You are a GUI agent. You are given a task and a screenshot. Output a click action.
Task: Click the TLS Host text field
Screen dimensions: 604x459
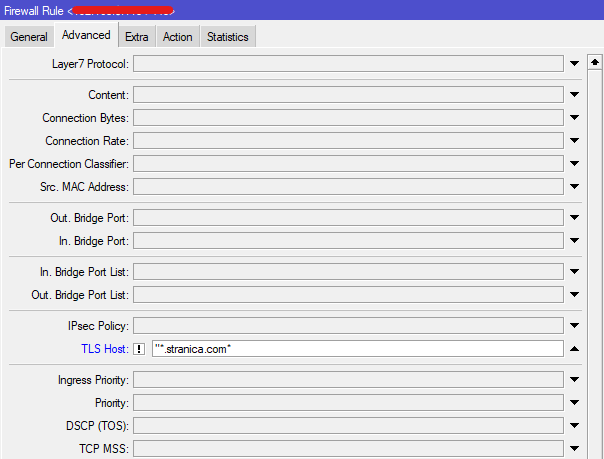click(356, 348)
